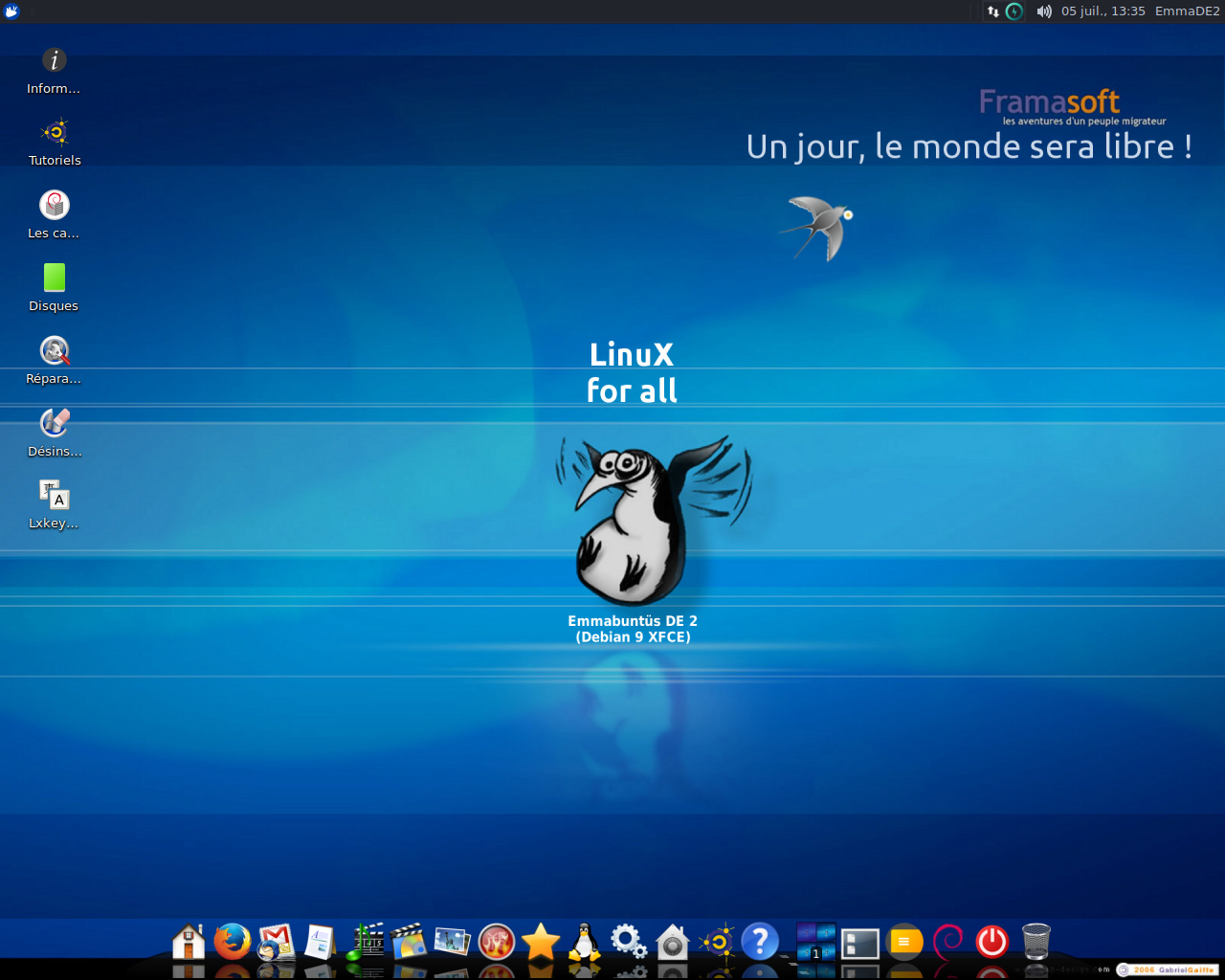The height and width of the screenshot is (980, 1225).
Task: Open the office document icon in dock
Action: 321,942
